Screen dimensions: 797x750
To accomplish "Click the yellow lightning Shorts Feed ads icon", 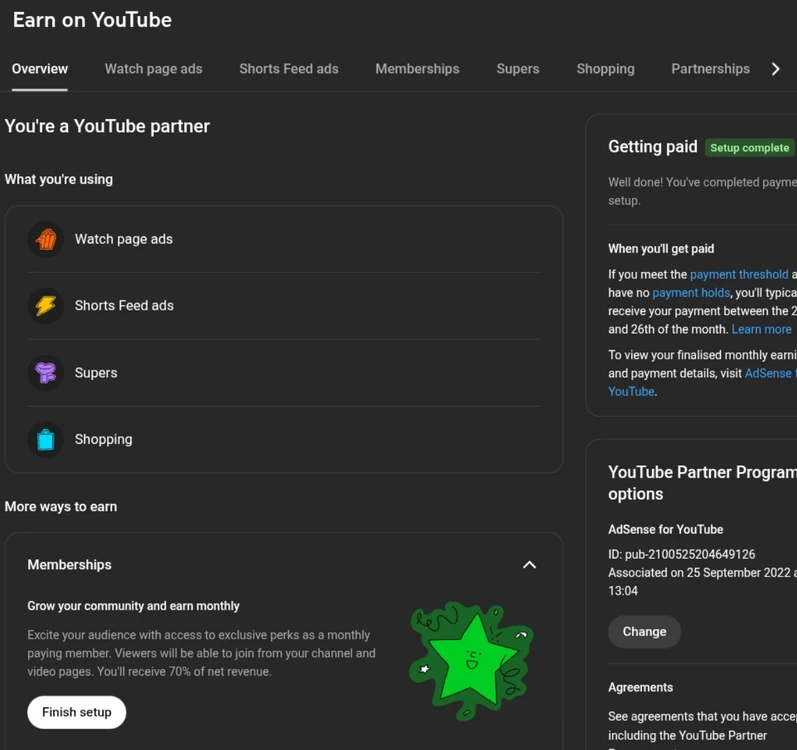I will (x=46, y=305).
